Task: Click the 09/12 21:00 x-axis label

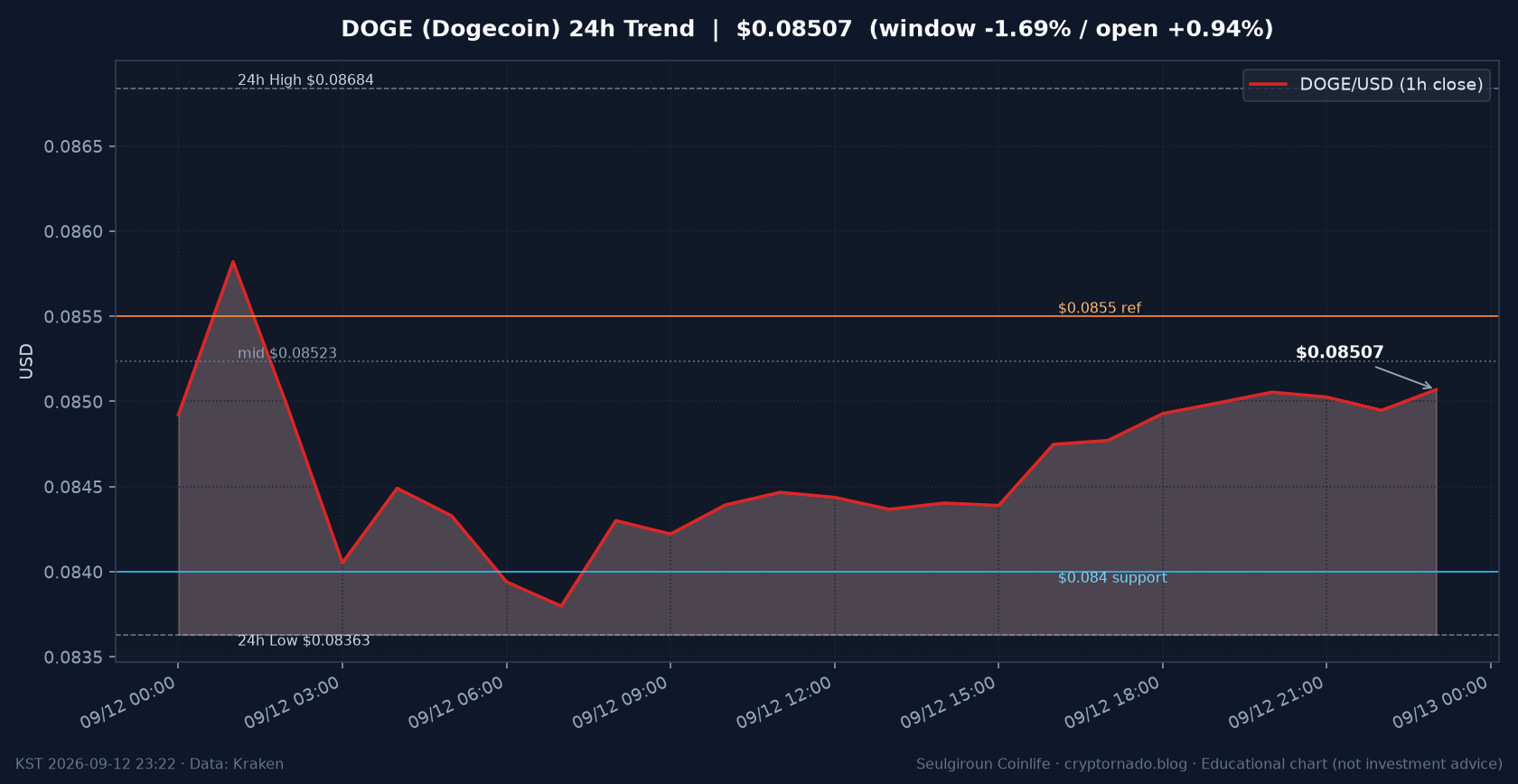Action: coord(1277,703)
